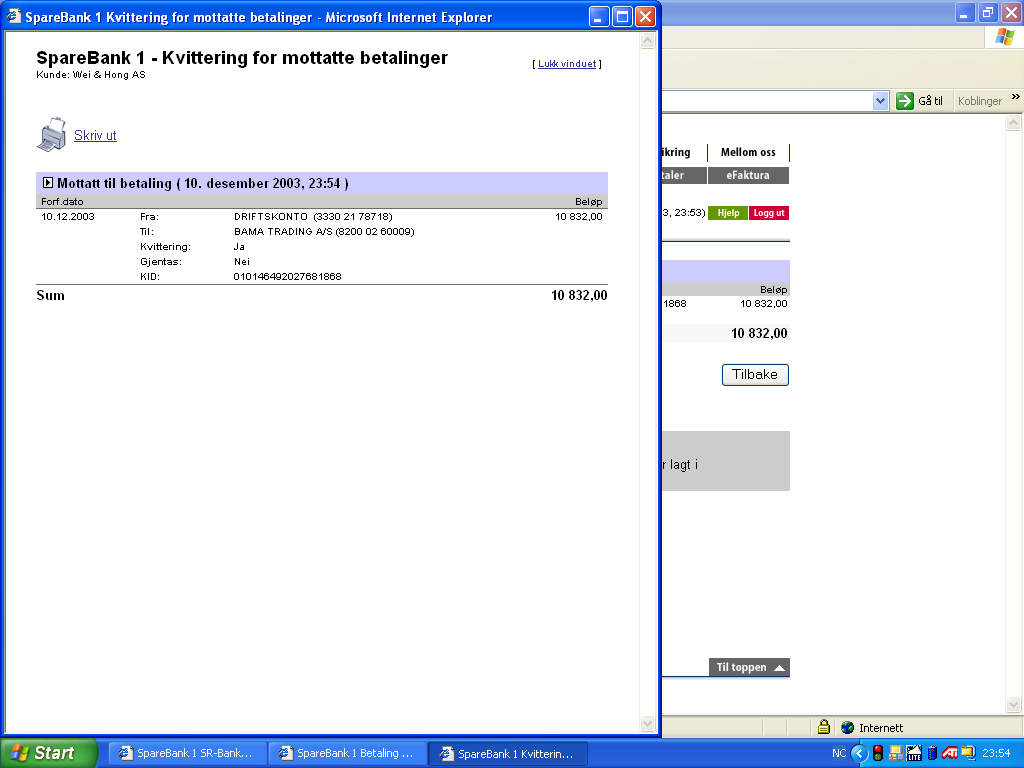Minimize the background browser window
Image resolution: width=1024 pixels, height=768 pixels.
click(x=965, y=12)
